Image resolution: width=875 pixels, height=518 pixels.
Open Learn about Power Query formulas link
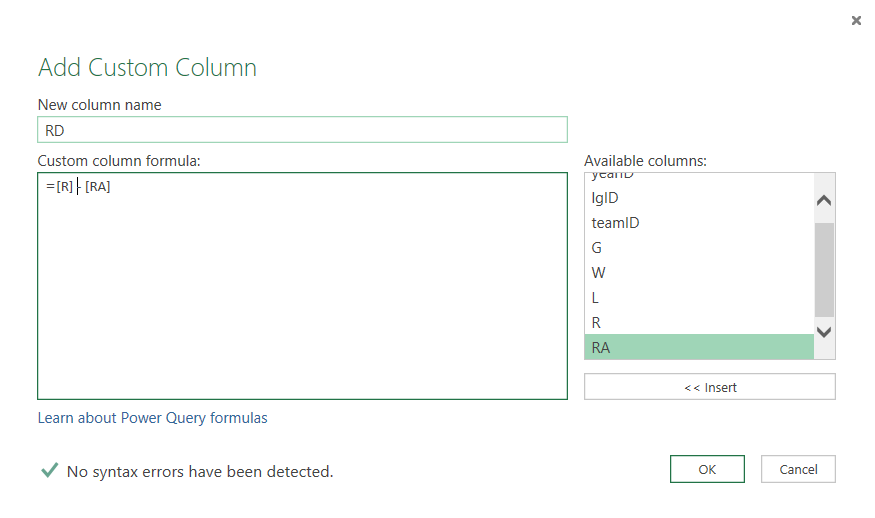[x=152, y=418]
